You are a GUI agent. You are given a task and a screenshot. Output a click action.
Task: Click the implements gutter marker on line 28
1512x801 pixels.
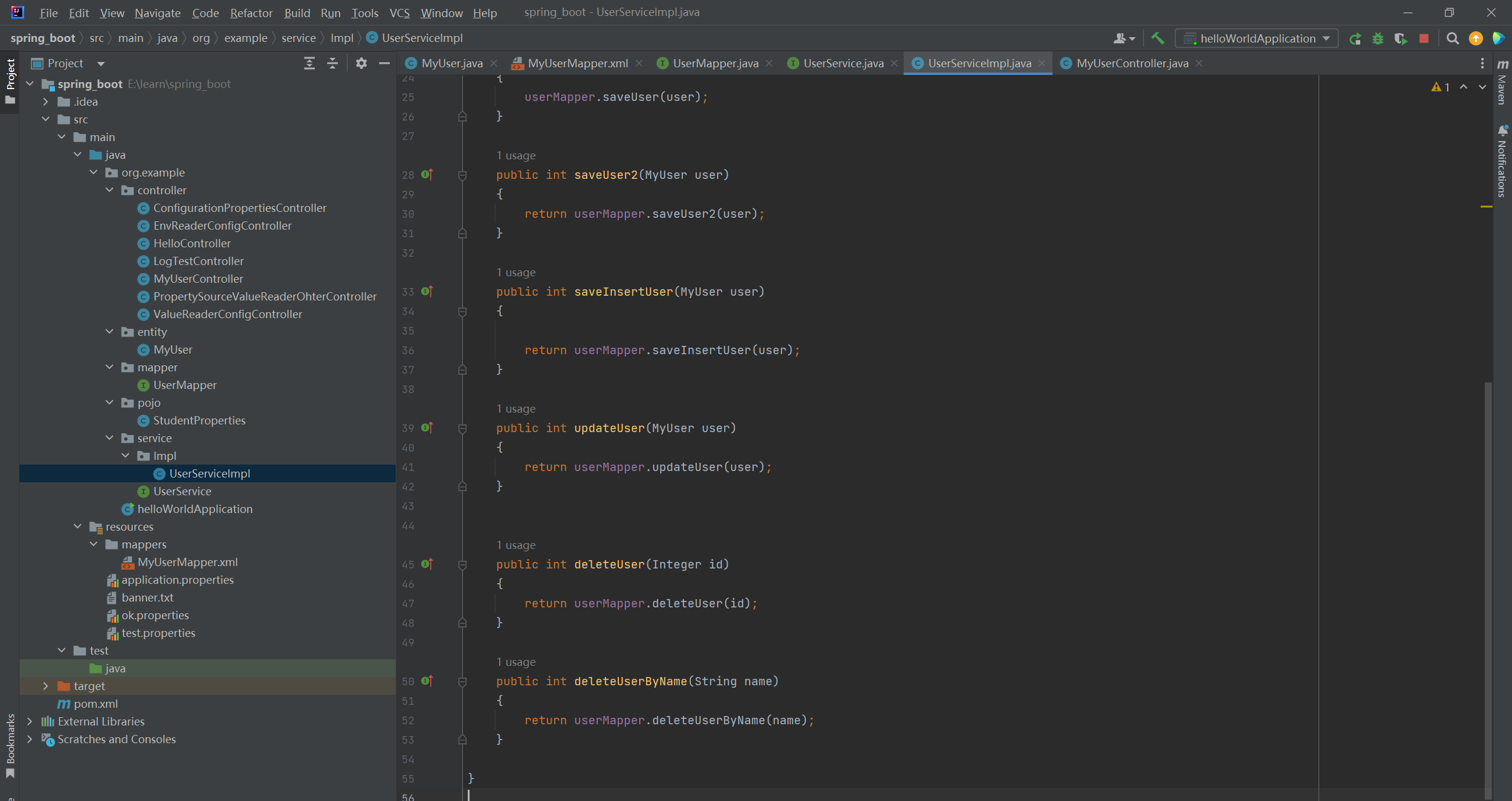(427, 175)
